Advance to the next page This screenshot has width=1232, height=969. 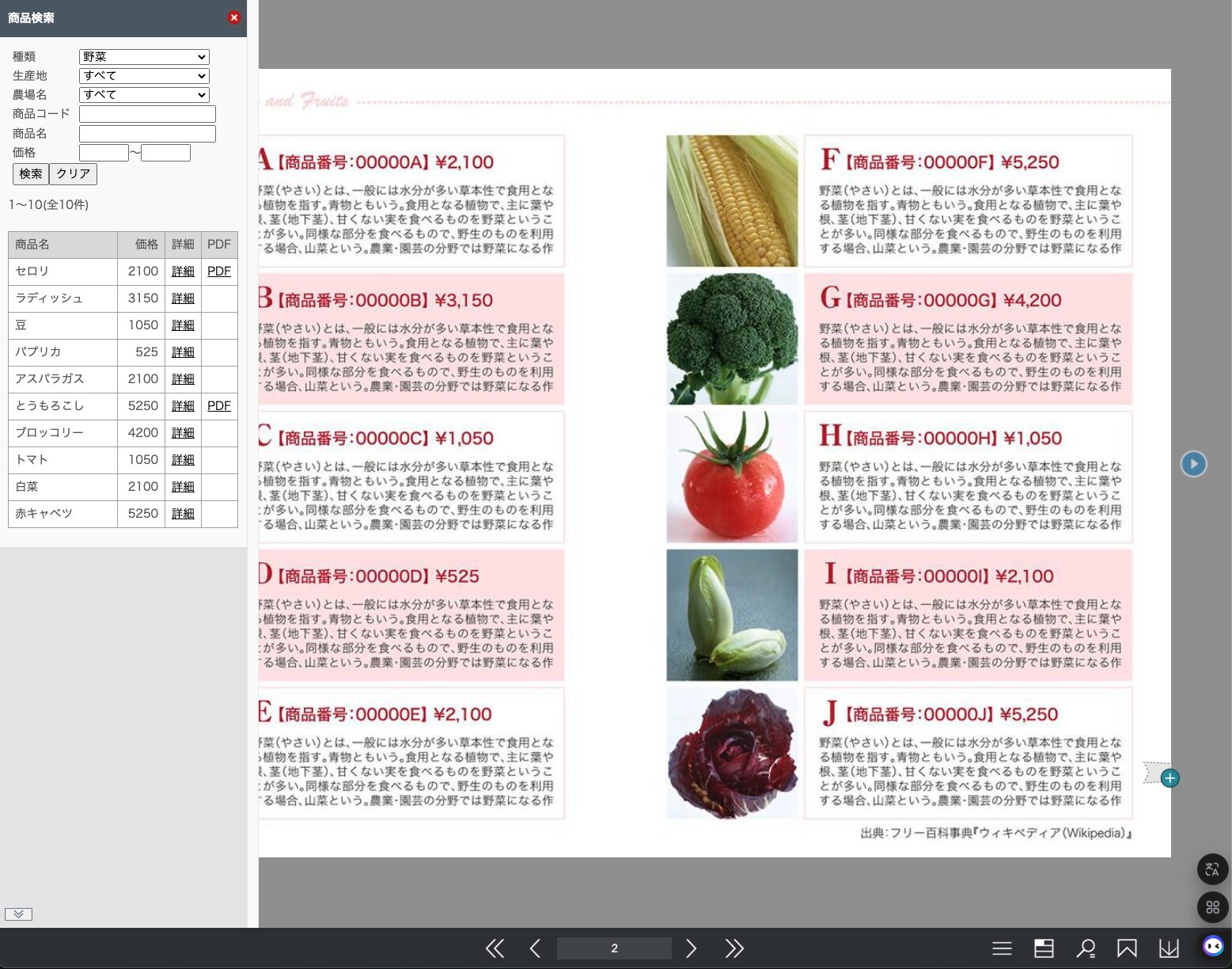[x=691, y=948]
